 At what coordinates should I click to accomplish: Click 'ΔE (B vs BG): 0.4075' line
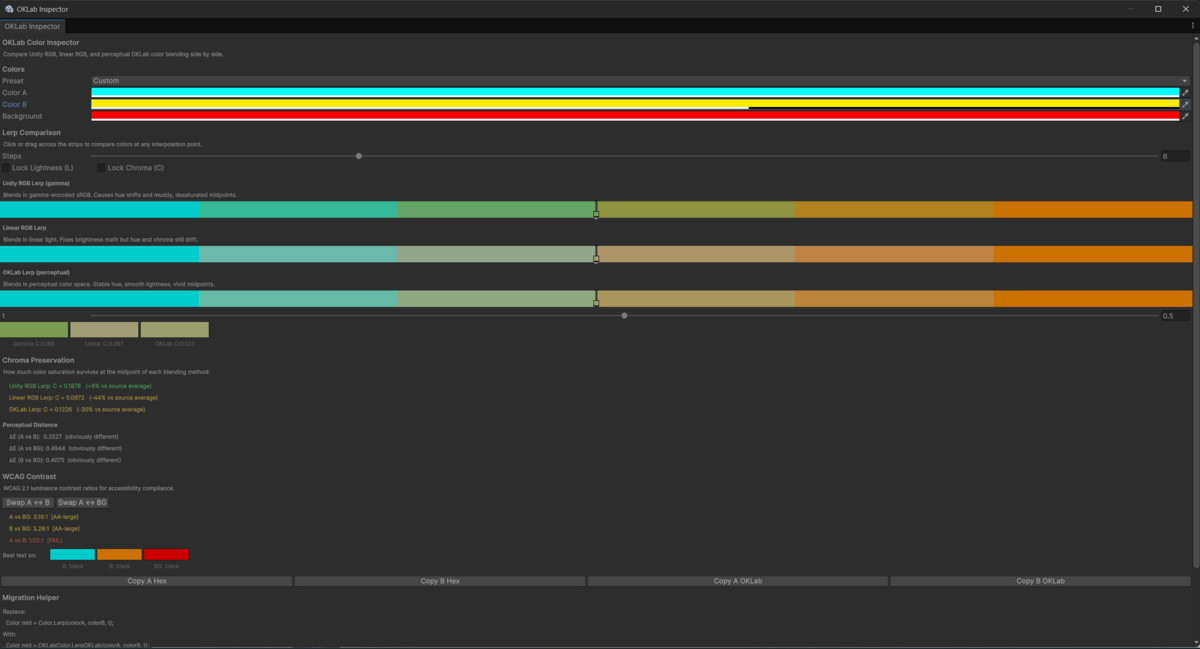65,460
